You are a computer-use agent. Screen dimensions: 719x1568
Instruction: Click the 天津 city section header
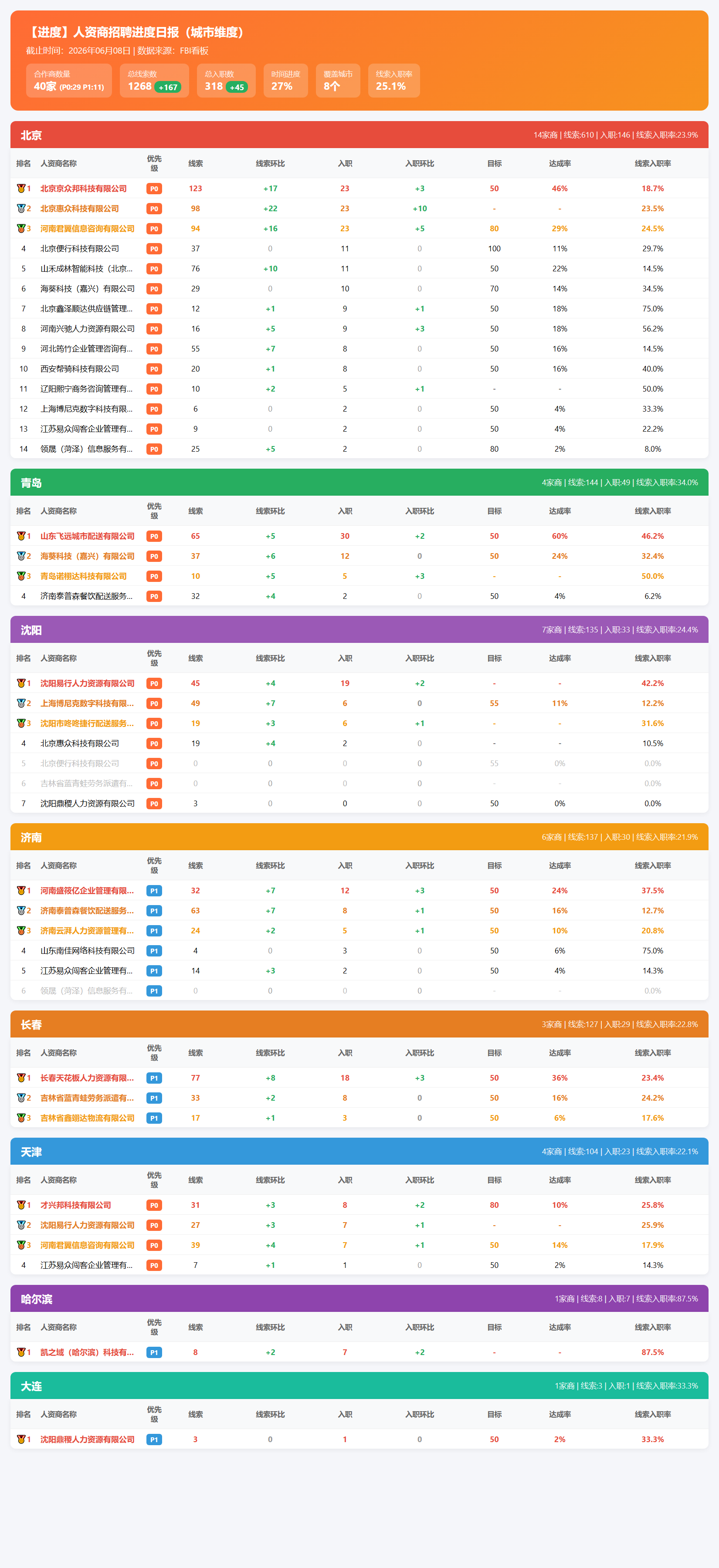click(359, 1152)
